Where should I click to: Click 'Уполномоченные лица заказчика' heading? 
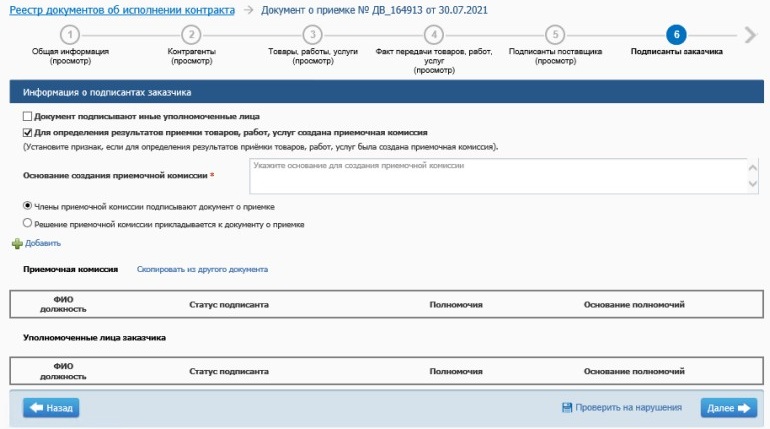coord(94,338)
